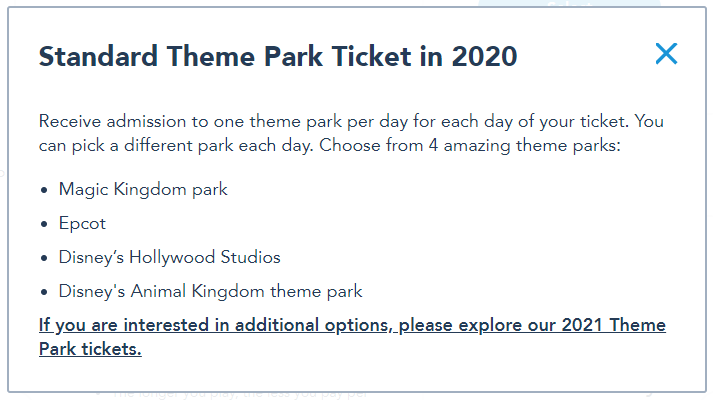
Task: Select the Disney's Hollywood Studios list item
Action: click(x=169, y=257)
